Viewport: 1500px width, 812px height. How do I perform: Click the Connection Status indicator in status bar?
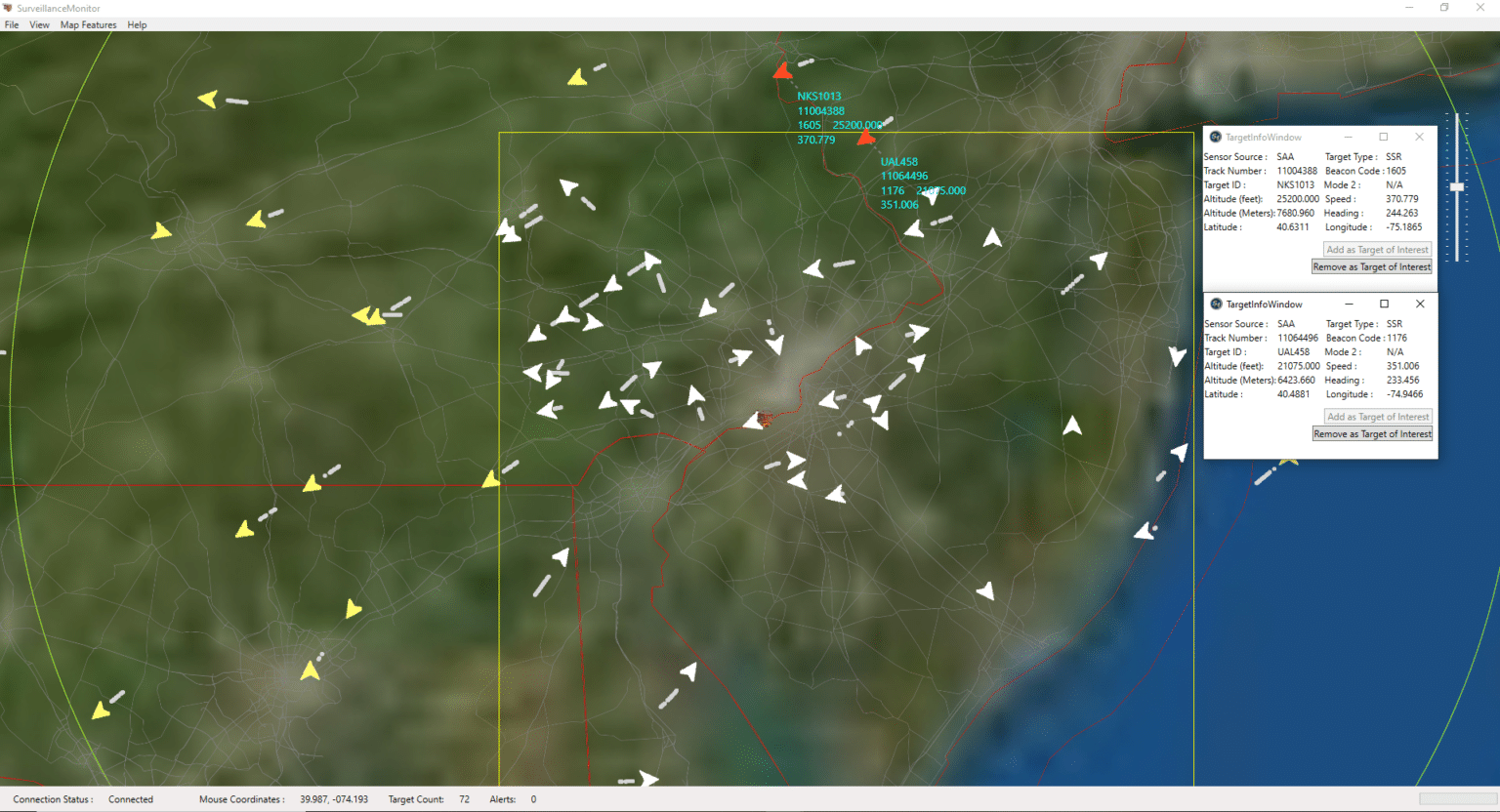[x=130, y=798]
